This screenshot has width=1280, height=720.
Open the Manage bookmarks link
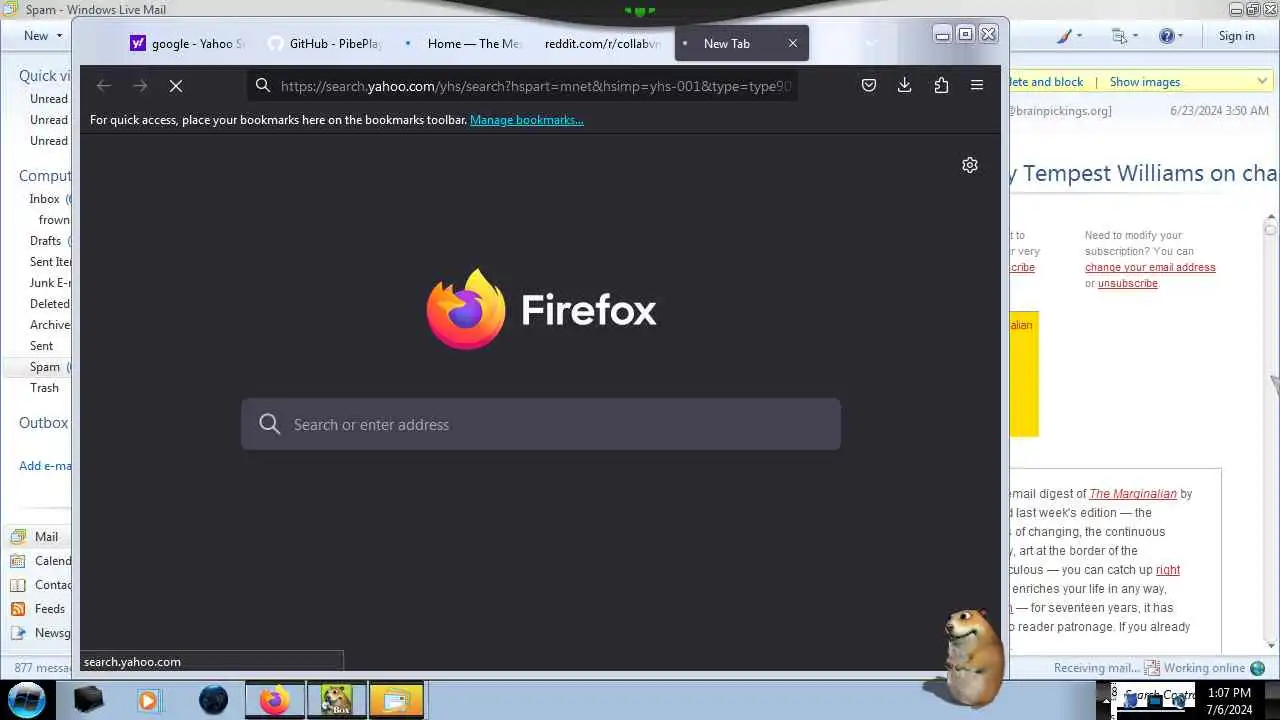pyautogui.click(x=527, y=120)
